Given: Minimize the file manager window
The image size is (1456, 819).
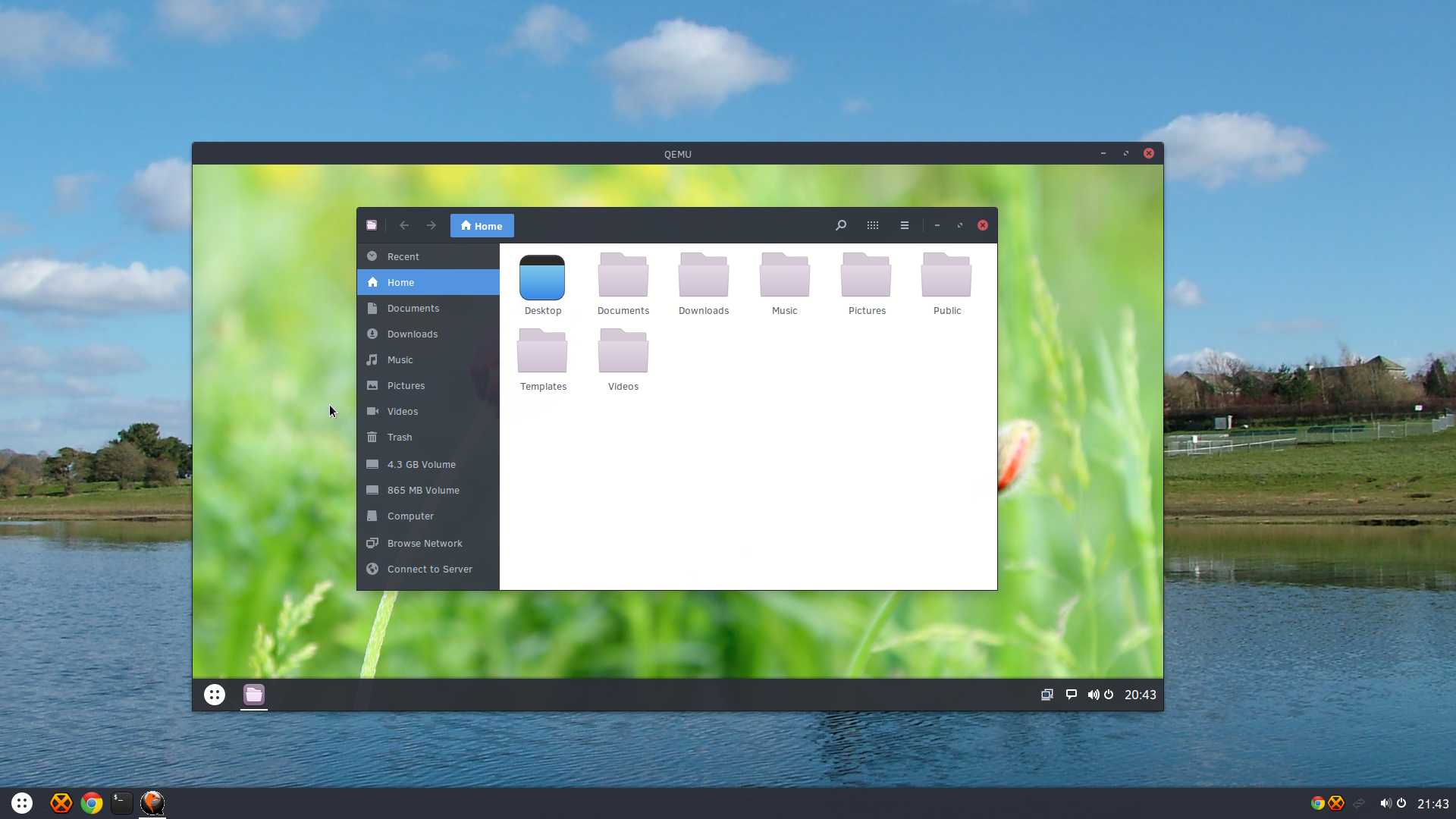Looking at the screenshot, I should (937, 225).
